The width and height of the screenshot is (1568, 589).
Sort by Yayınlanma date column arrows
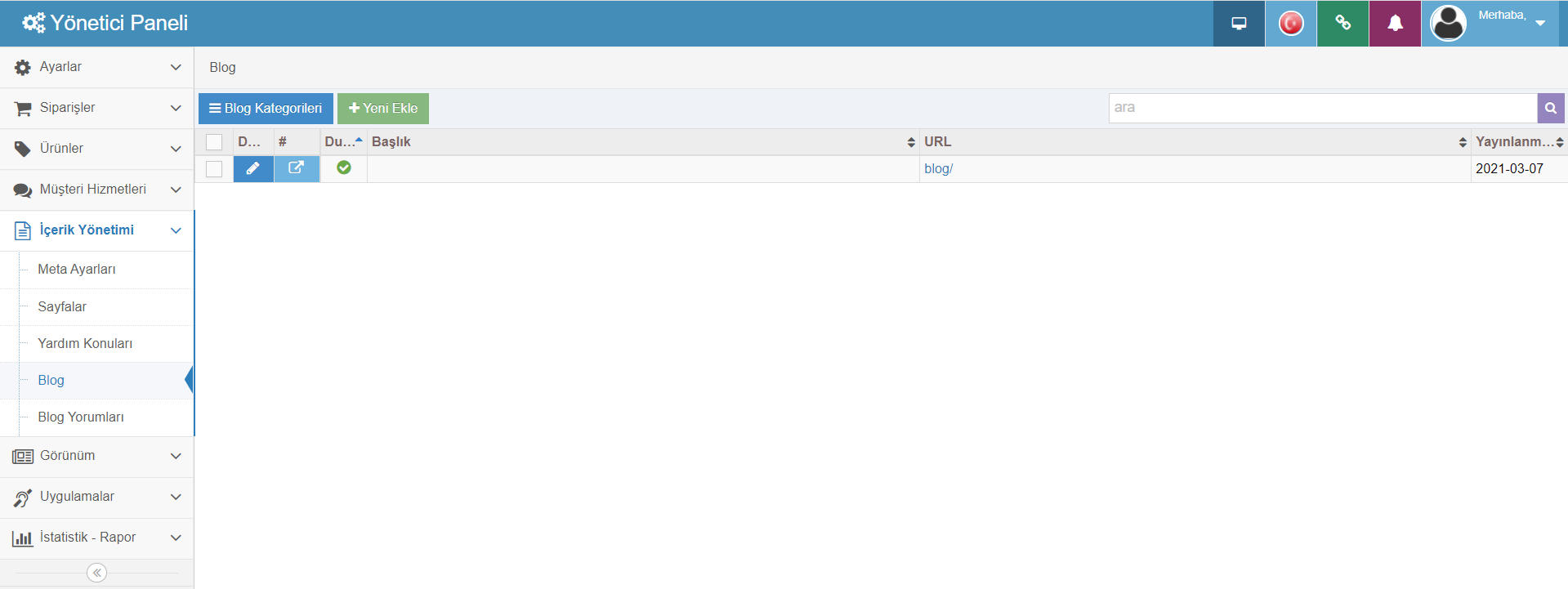tap(1560, 142)
